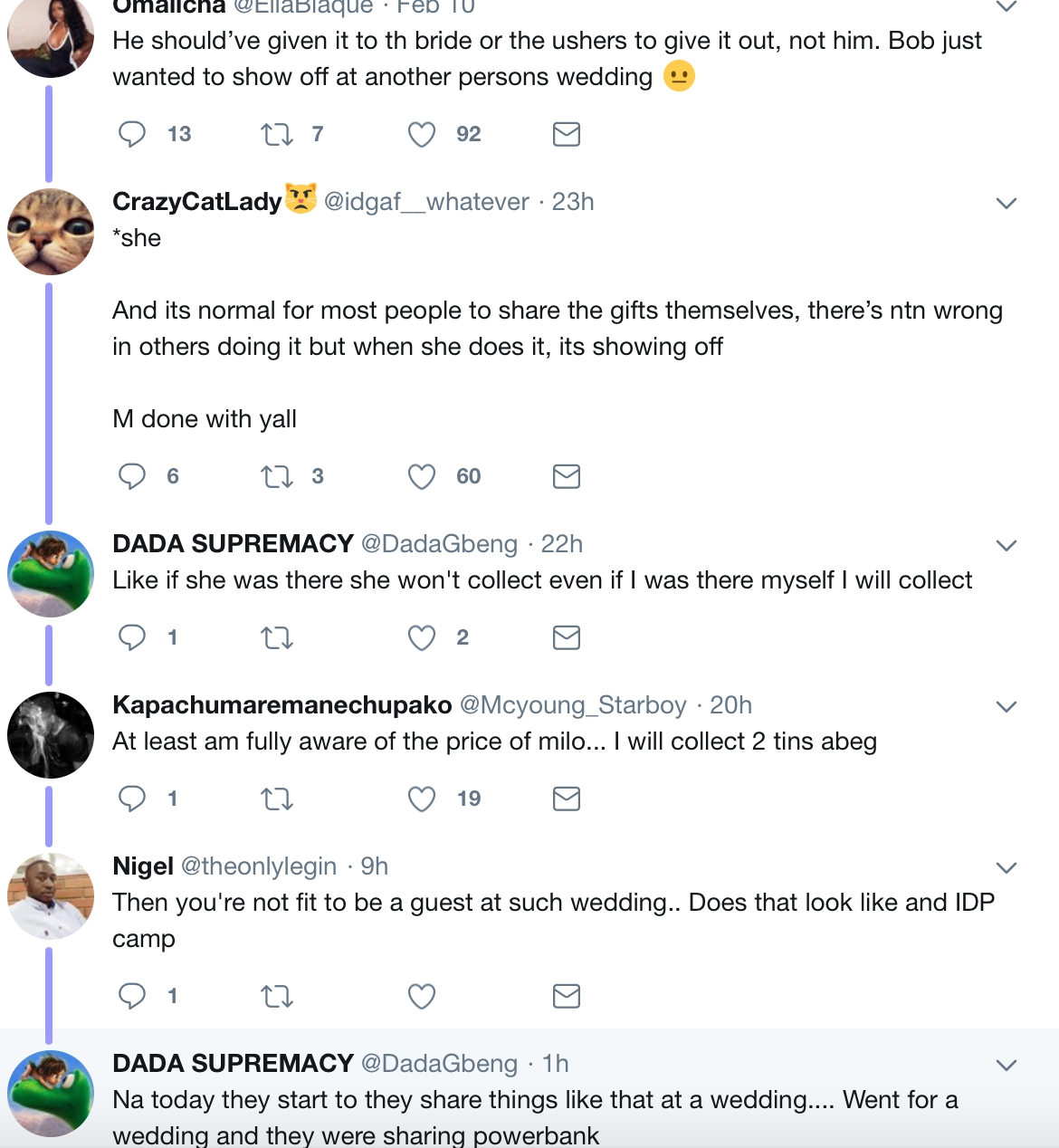Viewport: 1059px width, 1148px height.
Task: Like the tweet with 92 likes
Action: (422, 135)
